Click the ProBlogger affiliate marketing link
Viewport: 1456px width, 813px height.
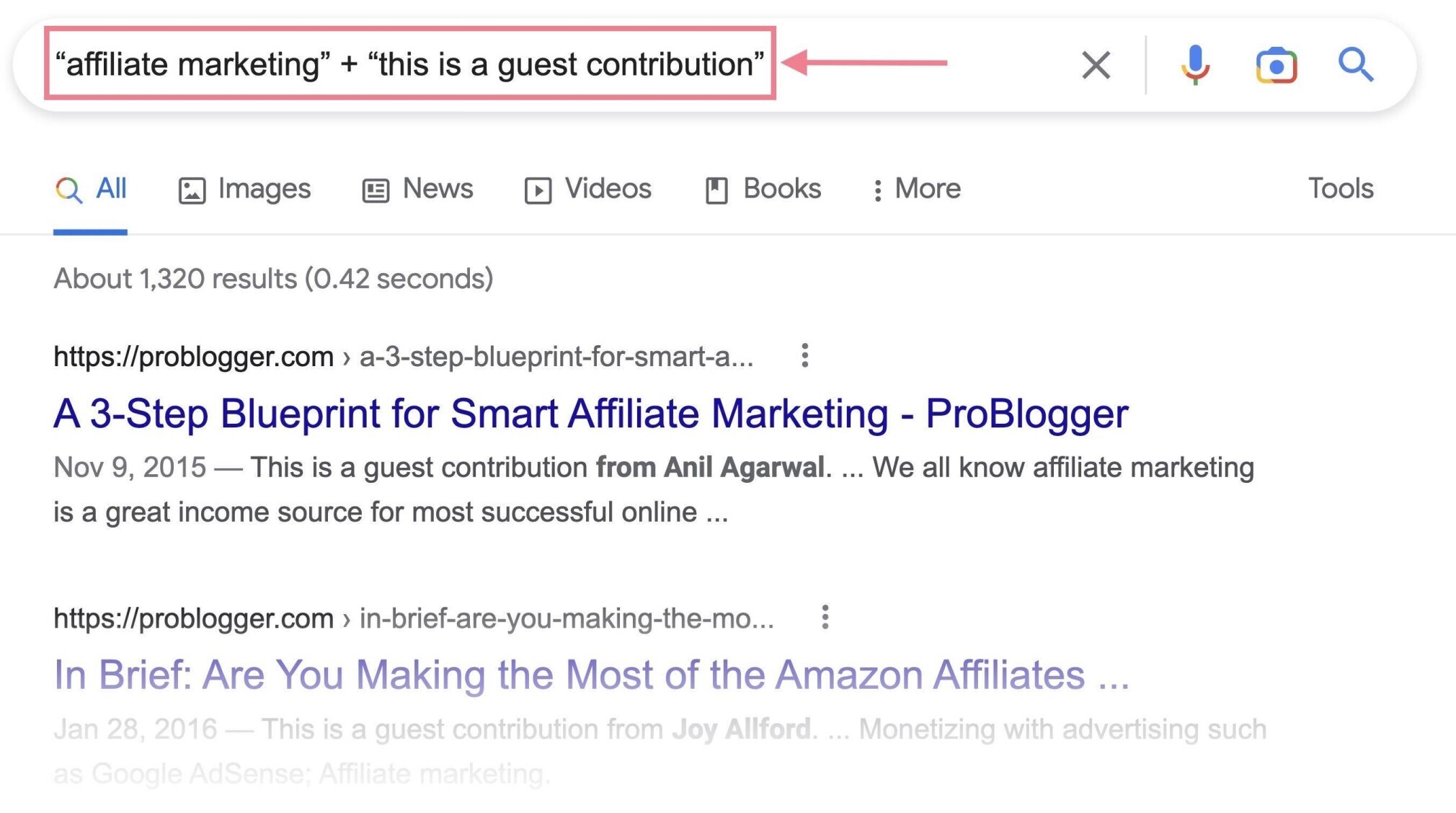(x=591, y=412)
